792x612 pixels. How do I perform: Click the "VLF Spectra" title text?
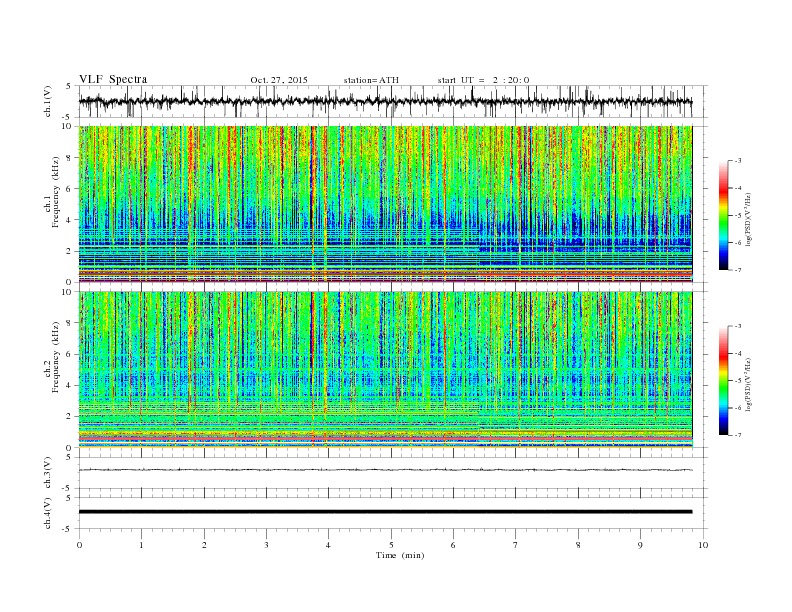pos(113,79)
